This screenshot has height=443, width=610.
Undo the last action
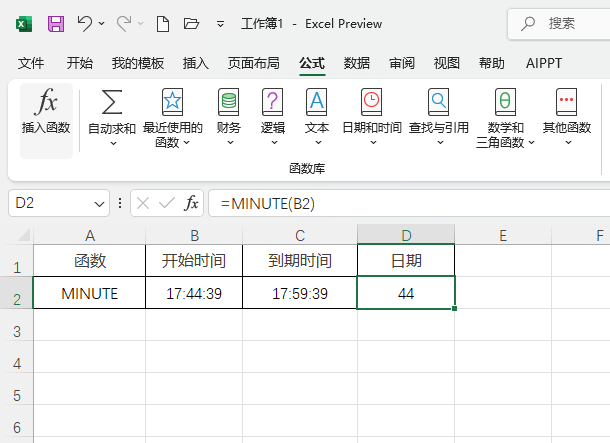coord(84,24)
